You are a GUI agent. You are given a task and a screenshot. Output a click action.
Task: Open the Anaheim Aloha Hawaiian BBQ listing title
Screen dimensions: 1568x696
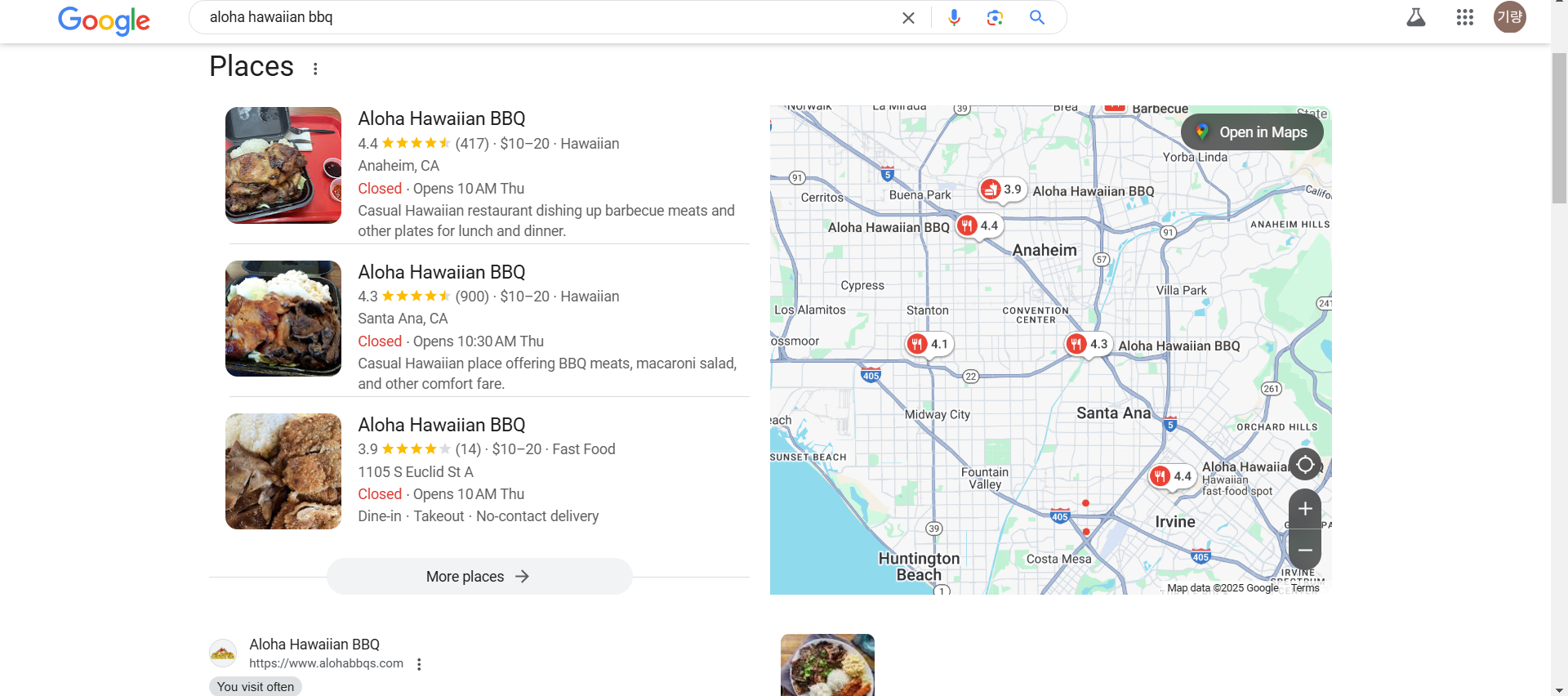pos(442,118)
